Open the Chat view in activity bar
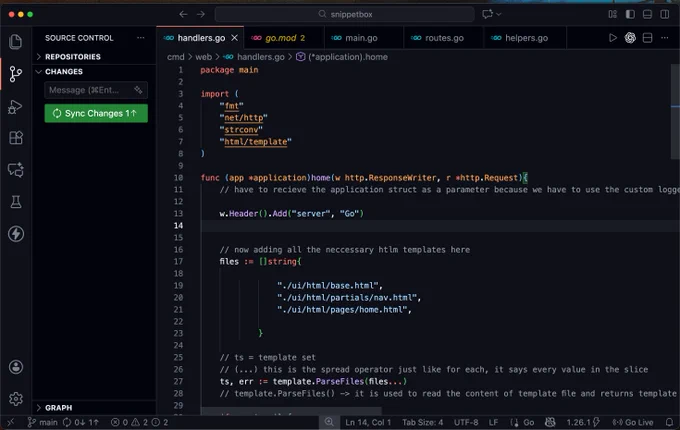The height and width of the screenshot is (430, 680). tap(16, 170)
